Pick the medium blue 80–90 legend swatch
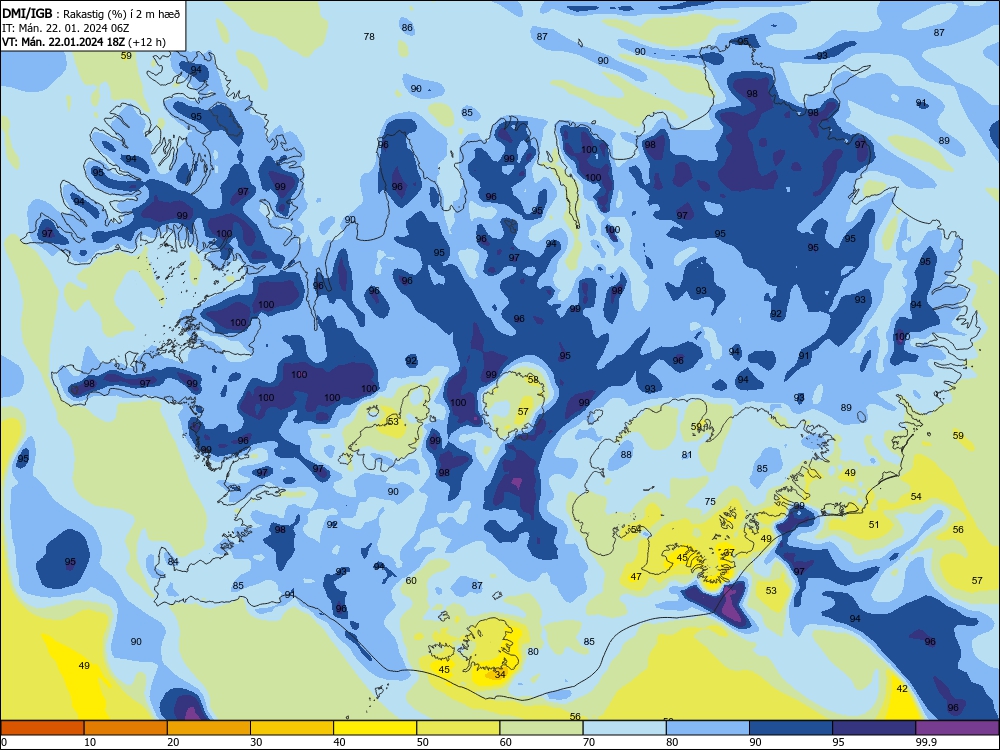The height and width of the screenshot is (750, 1000). [708, 728]
